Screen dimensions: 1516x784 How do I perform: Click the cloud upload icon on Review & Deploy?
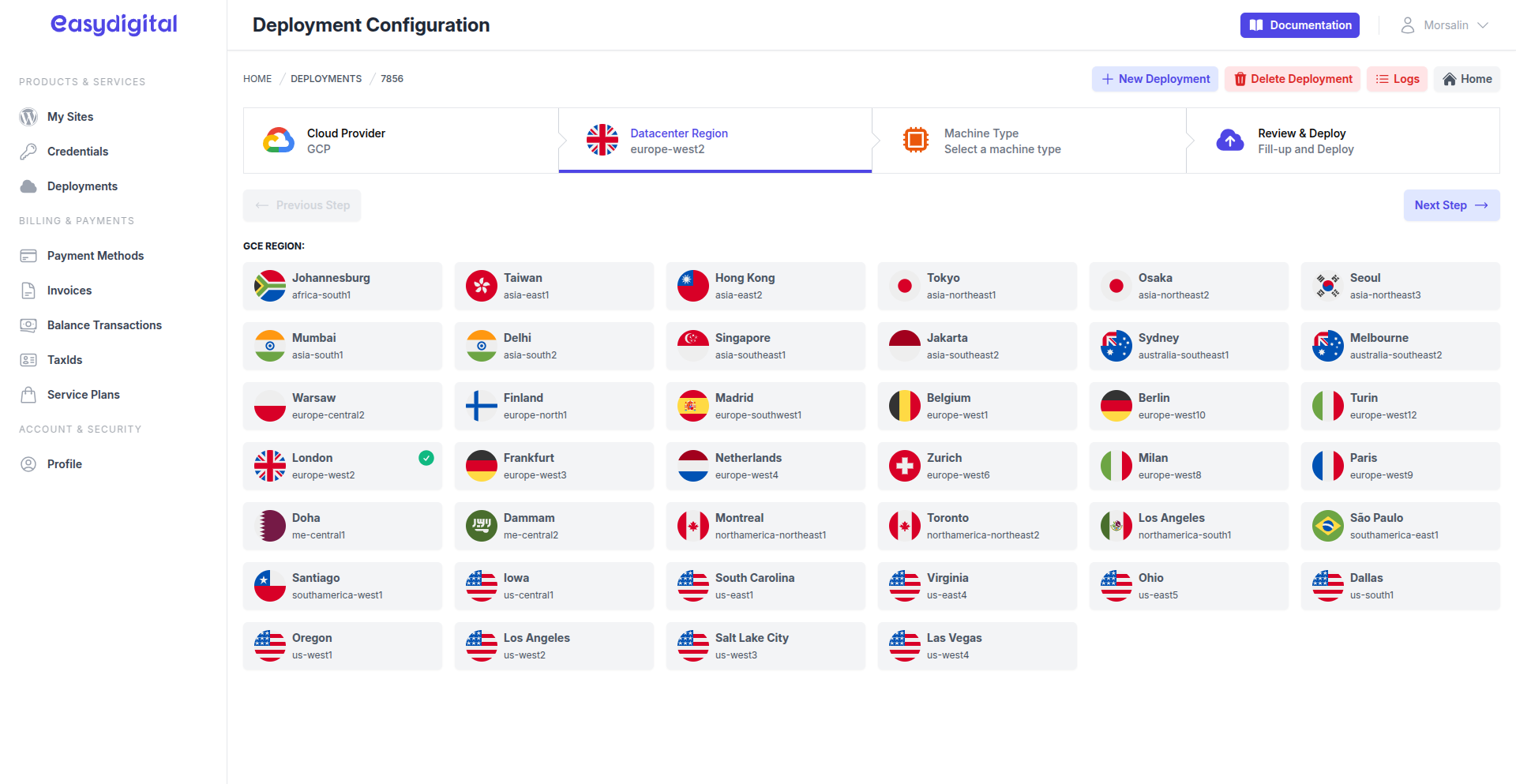1229,140
